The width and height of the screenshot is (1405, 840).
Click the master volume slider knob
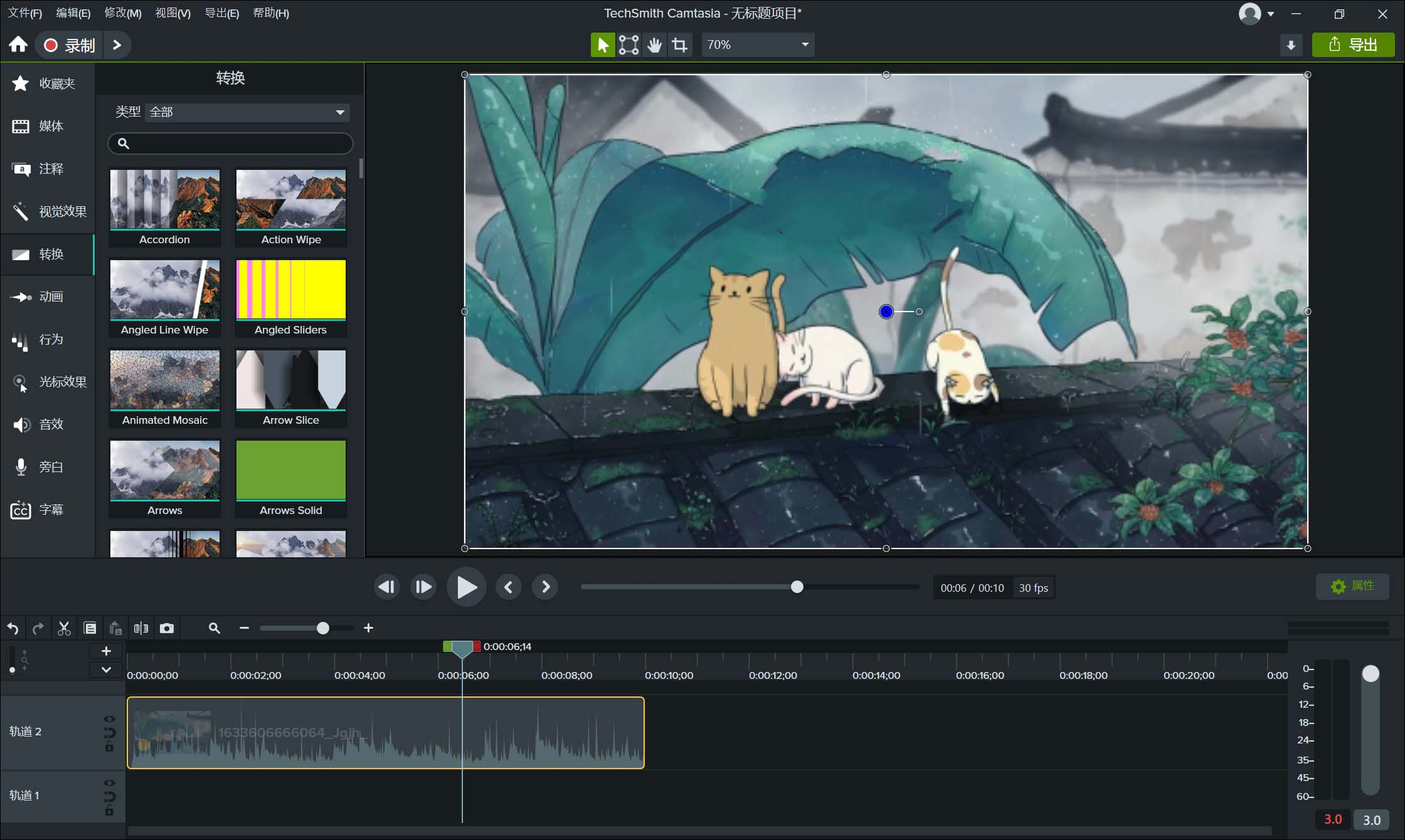tap(1371, 674)
